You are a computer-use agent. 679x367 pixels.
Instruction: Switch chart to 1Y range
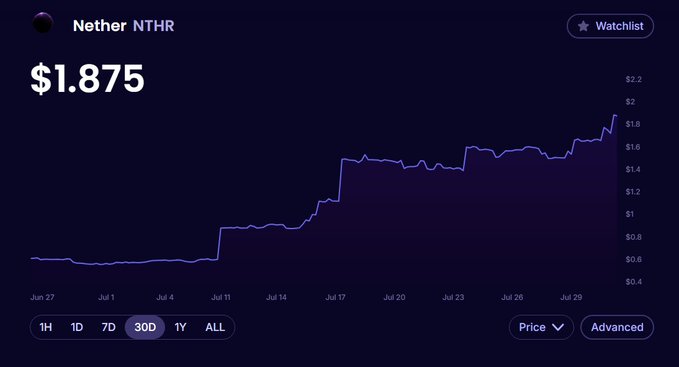coord(181,327)
